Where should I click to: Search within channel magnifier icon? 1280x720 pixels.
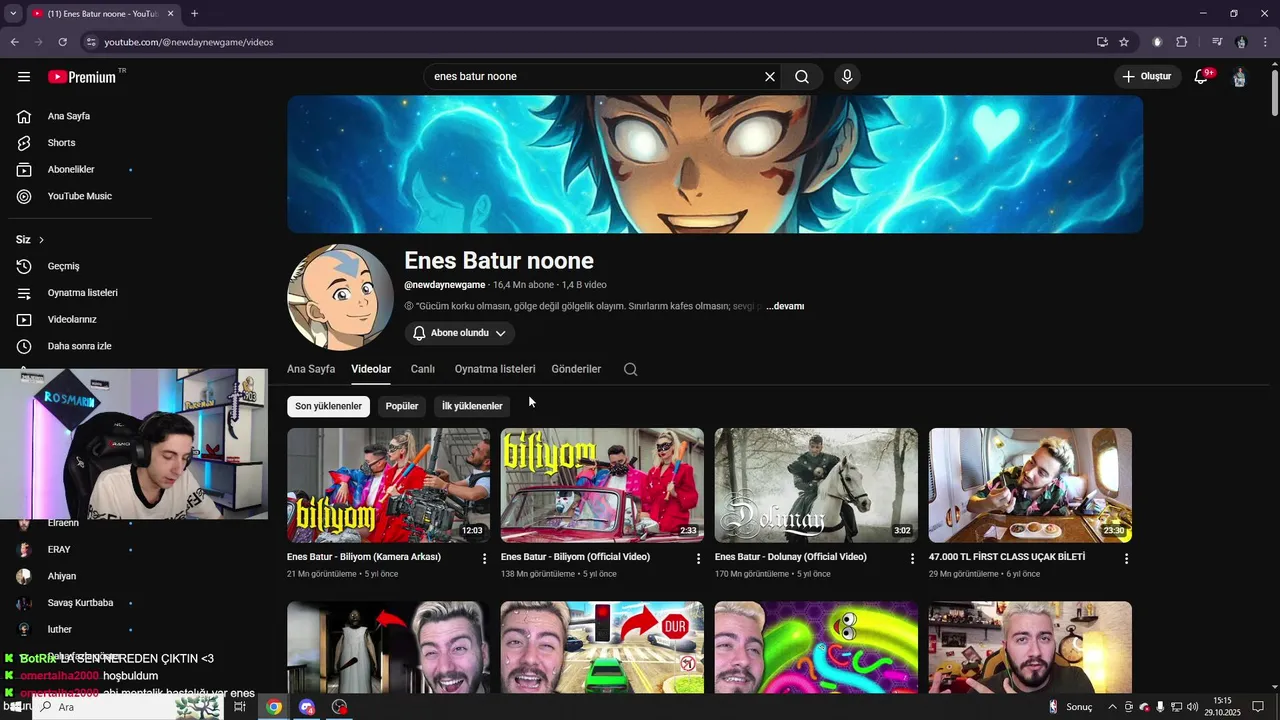pyautogui.click(x=630, y=369)
